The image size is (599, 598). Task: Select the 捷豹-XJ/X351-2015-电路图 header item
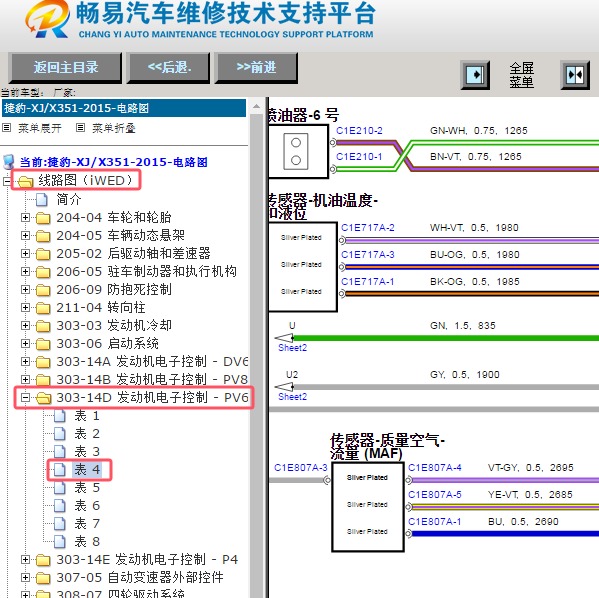[124, 108]
